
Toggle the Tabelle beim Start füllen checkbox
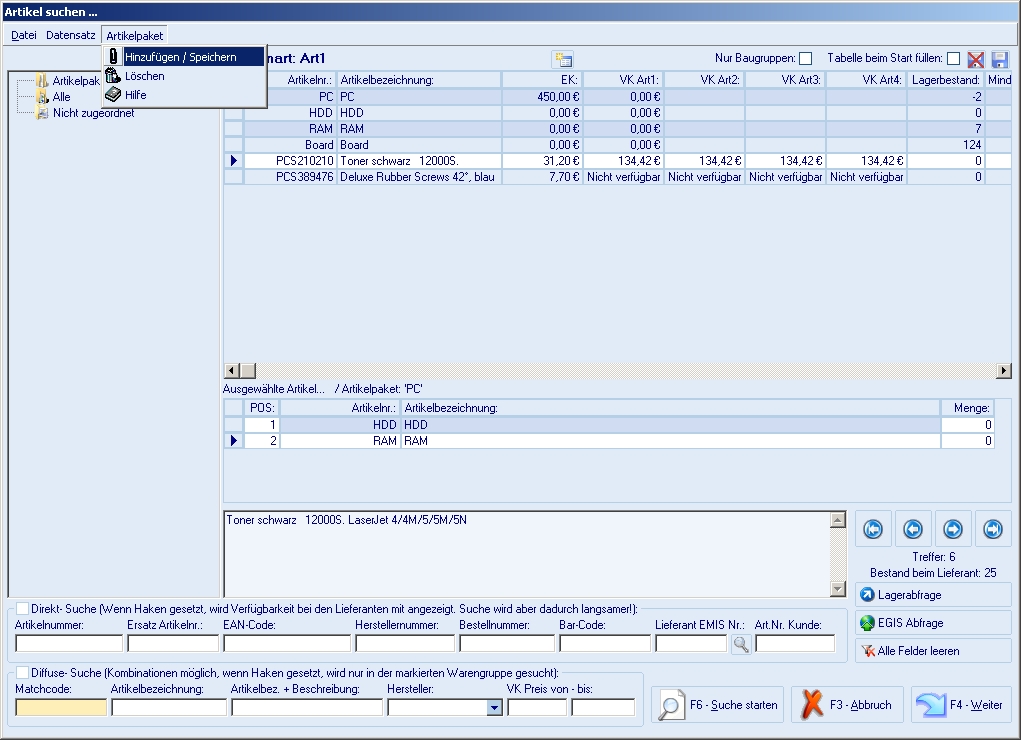(x=953, y=59)
